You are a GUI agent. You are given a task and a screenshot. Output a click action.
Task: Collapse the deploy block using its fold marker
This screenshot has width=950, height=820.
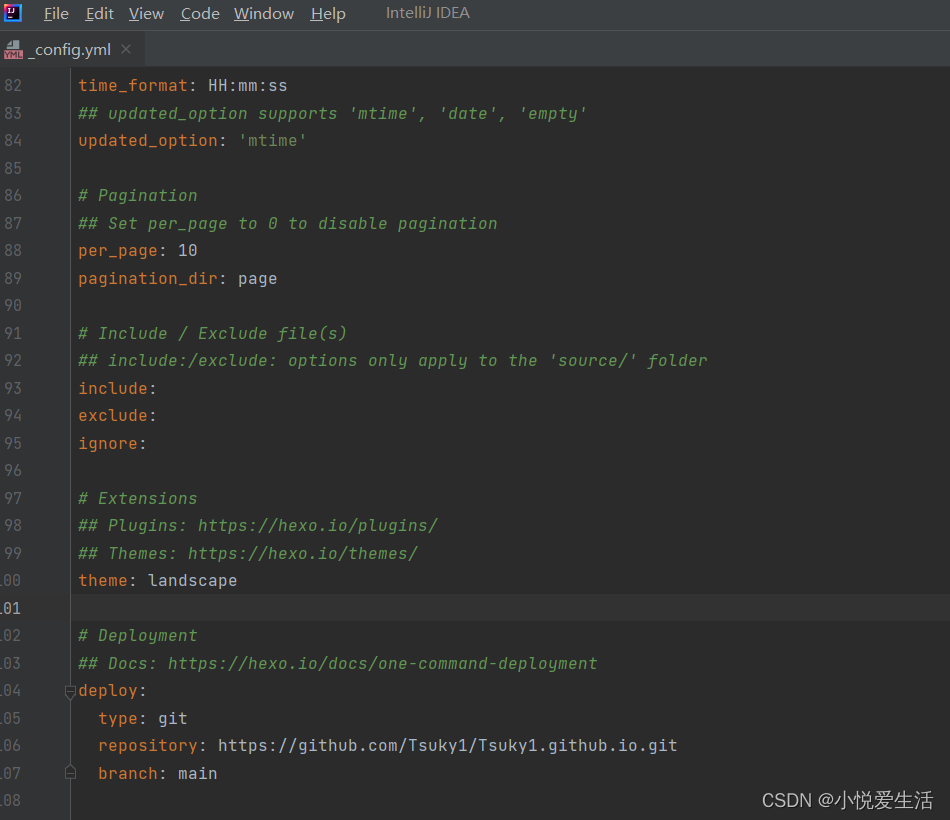tap(69, 690)
